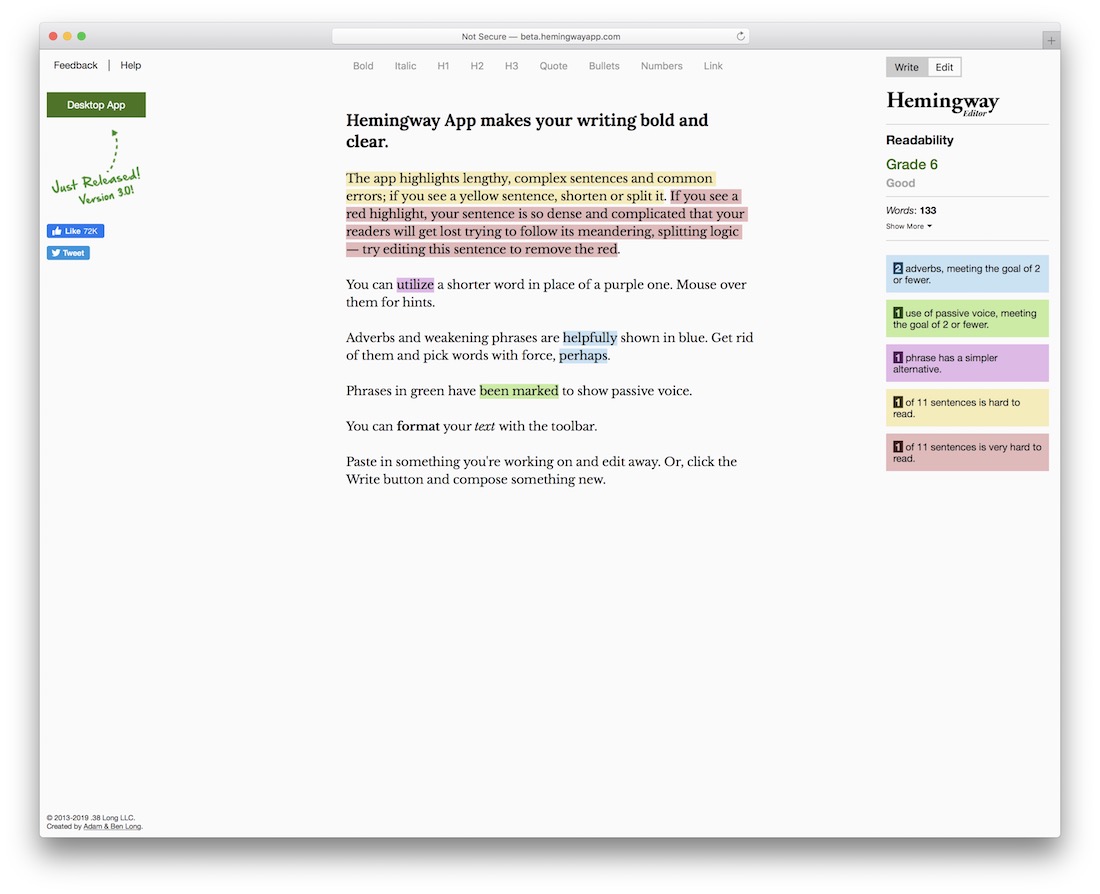
Task: Click the green passive voice summary box
Action: coord(967,319)
